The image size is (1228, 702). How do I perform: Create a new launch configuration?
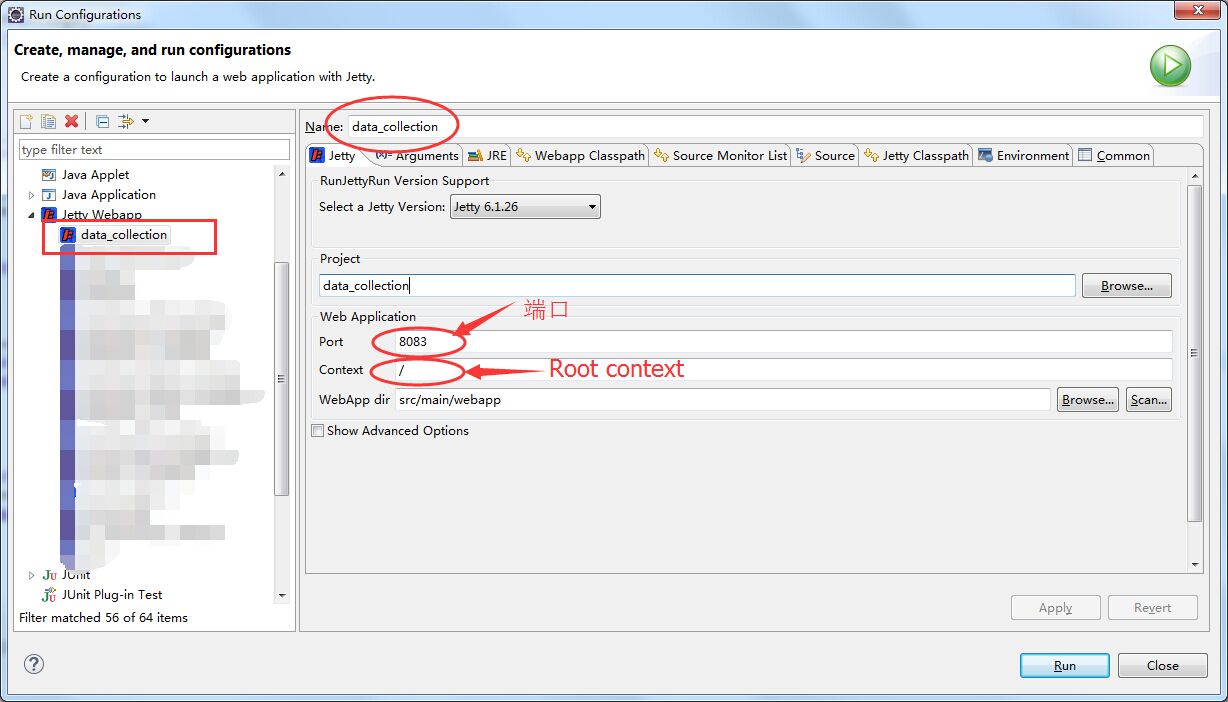(x=27, y=121)
